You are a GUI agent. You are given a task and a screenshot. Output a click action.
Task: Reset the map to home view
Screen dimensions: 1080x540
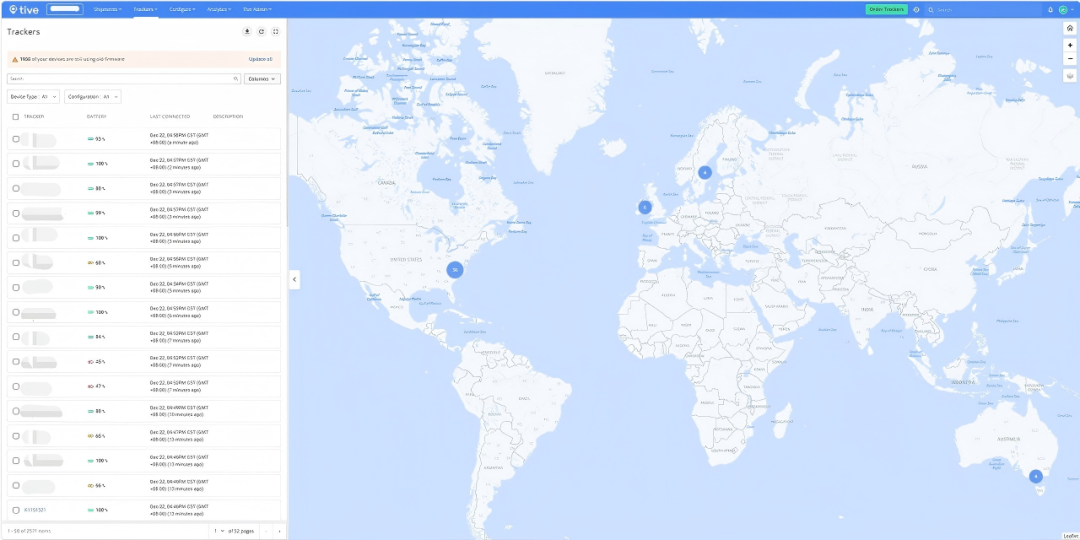[x=1070, y=28]
